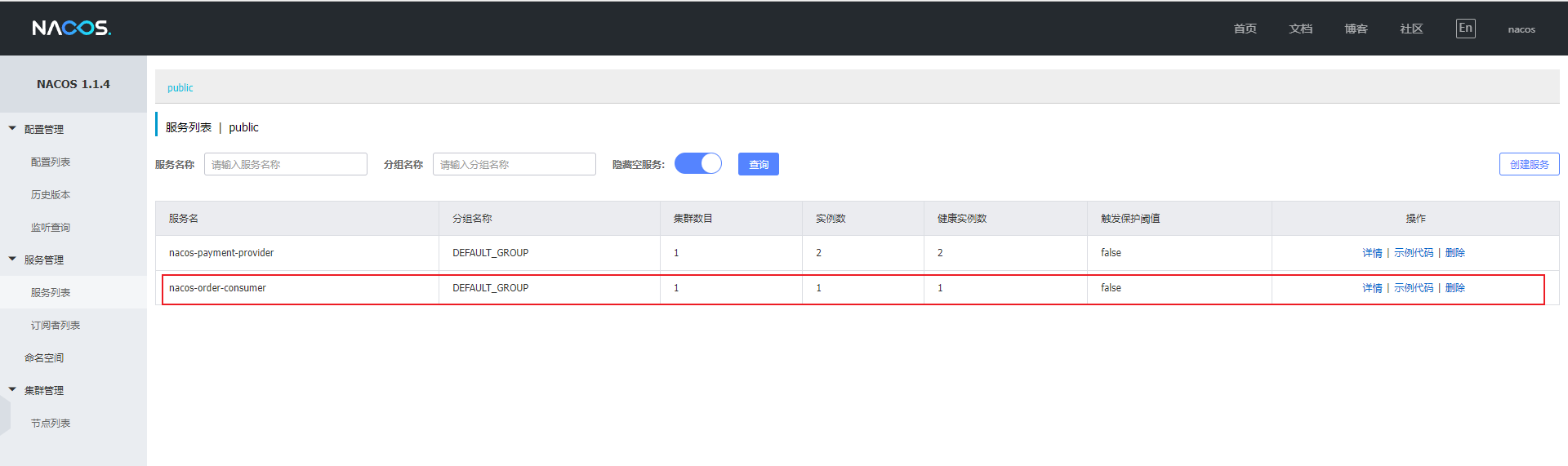Image resolution: width=1568 pixels, height=466 pixels.
Task: Open 博客 in the top navigation
Action: pyautogui.click(x=1356, y=29)
